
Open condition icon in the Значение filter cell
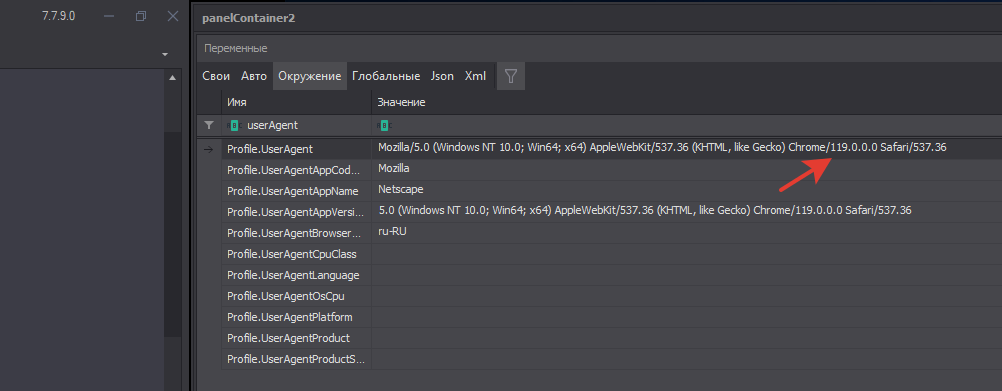384,126
